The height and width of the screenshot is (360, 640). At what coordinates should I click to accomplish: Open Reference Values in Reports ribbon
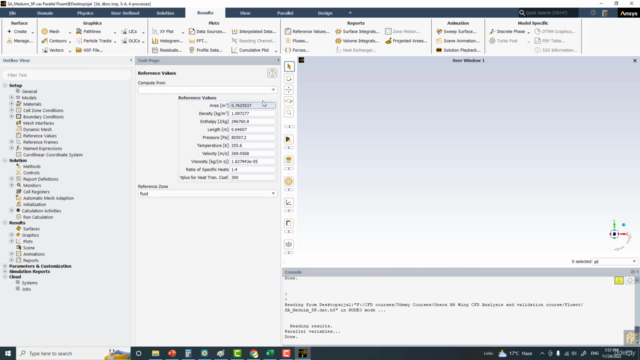[x=307, y=31]
